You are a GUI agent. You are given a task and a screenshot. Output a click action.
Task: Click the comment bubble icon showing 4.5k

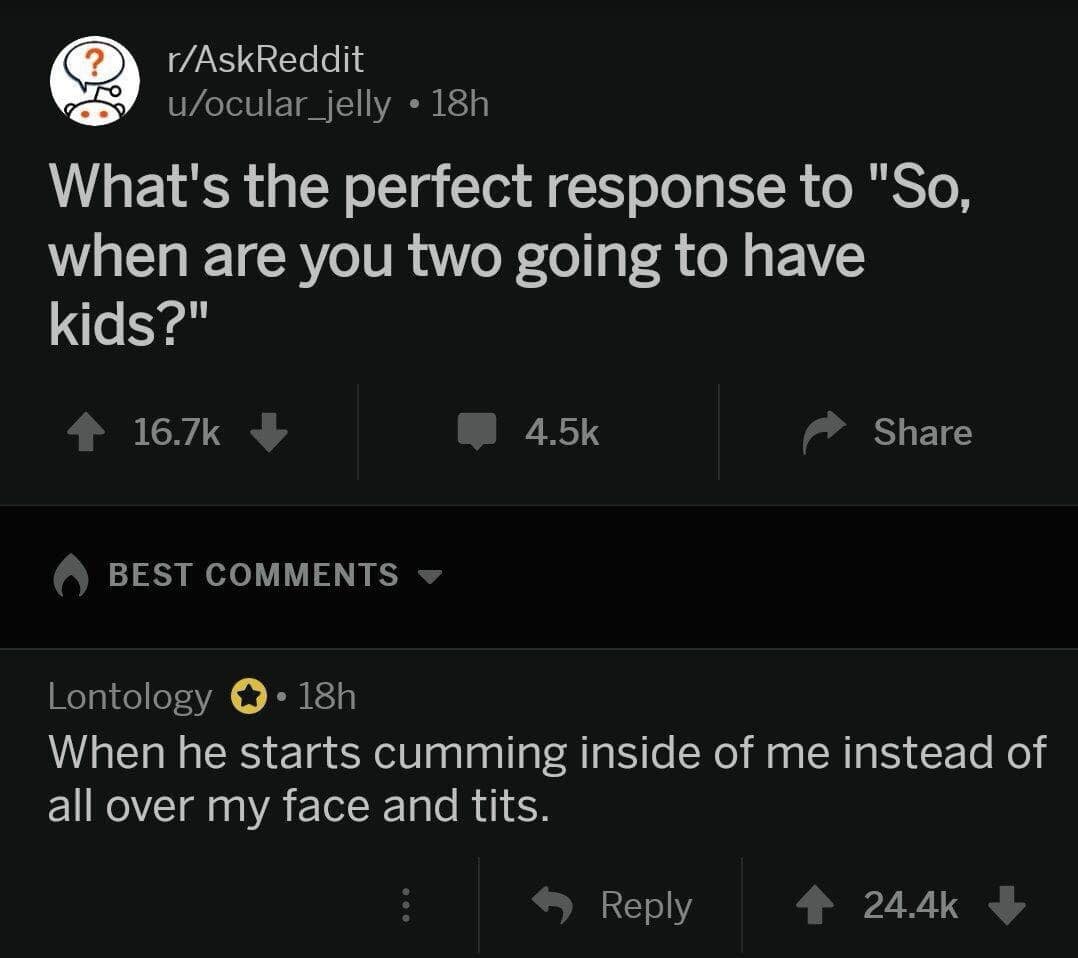(x=481, y=432)
